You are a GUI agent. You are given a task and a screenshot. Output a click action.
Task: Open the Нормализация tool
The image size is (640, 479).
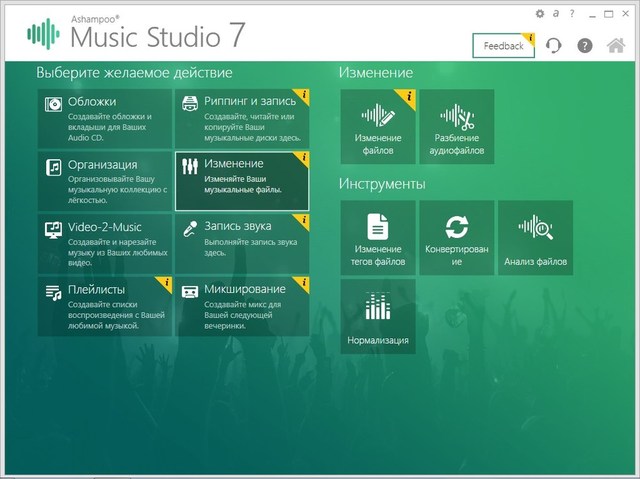click(378, 317)
